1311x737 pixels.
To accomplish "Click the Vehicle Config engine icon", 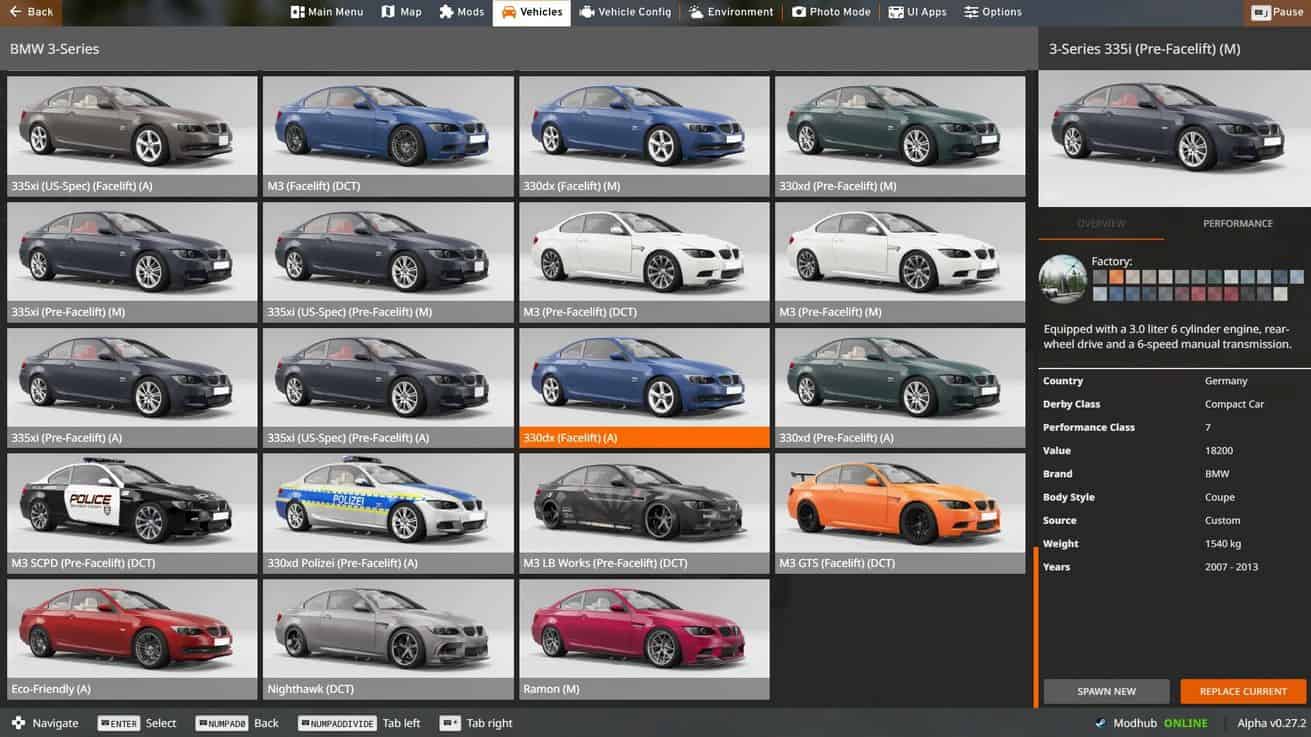I will tap(587, 12).
